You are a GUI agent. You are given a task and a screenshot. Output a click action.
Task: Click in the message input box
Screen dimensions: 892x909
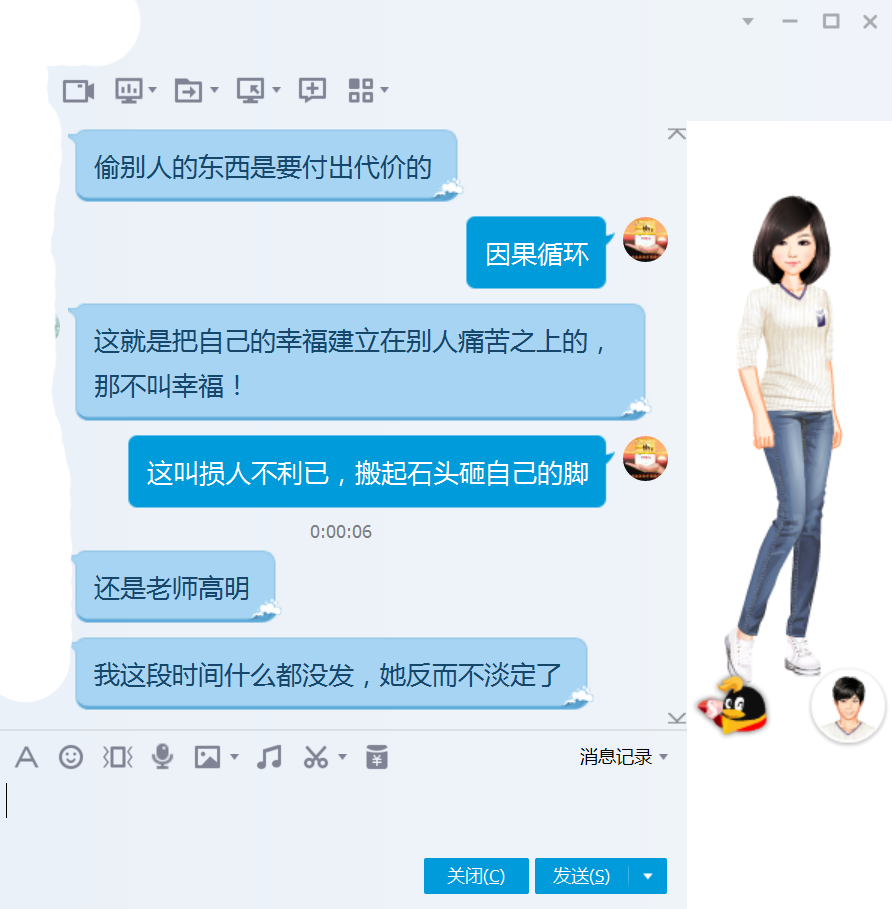(x=340, y=810)
